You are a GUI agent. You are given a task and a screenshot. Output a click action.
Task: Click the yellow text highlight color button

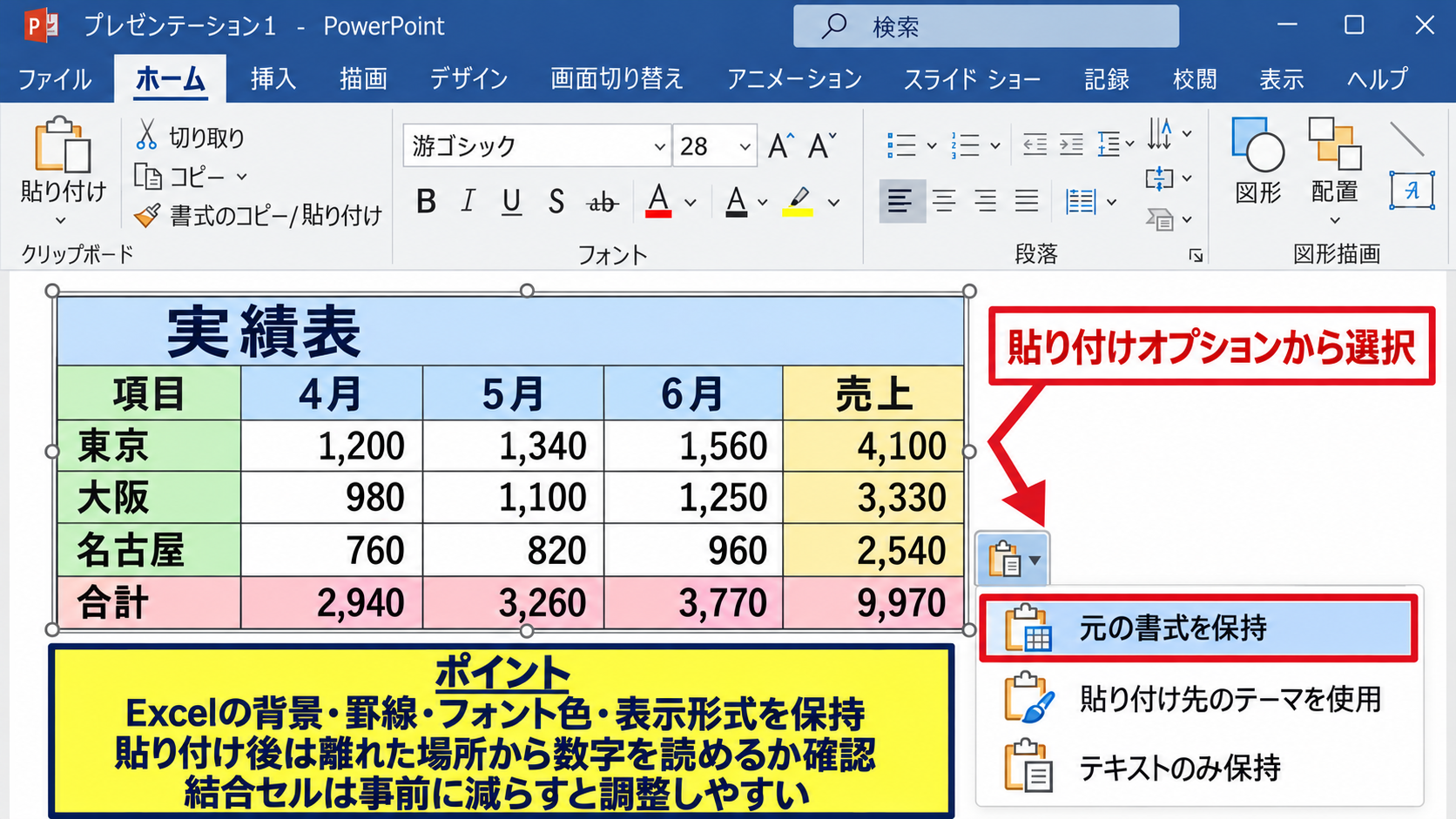[x=798, y=202]
